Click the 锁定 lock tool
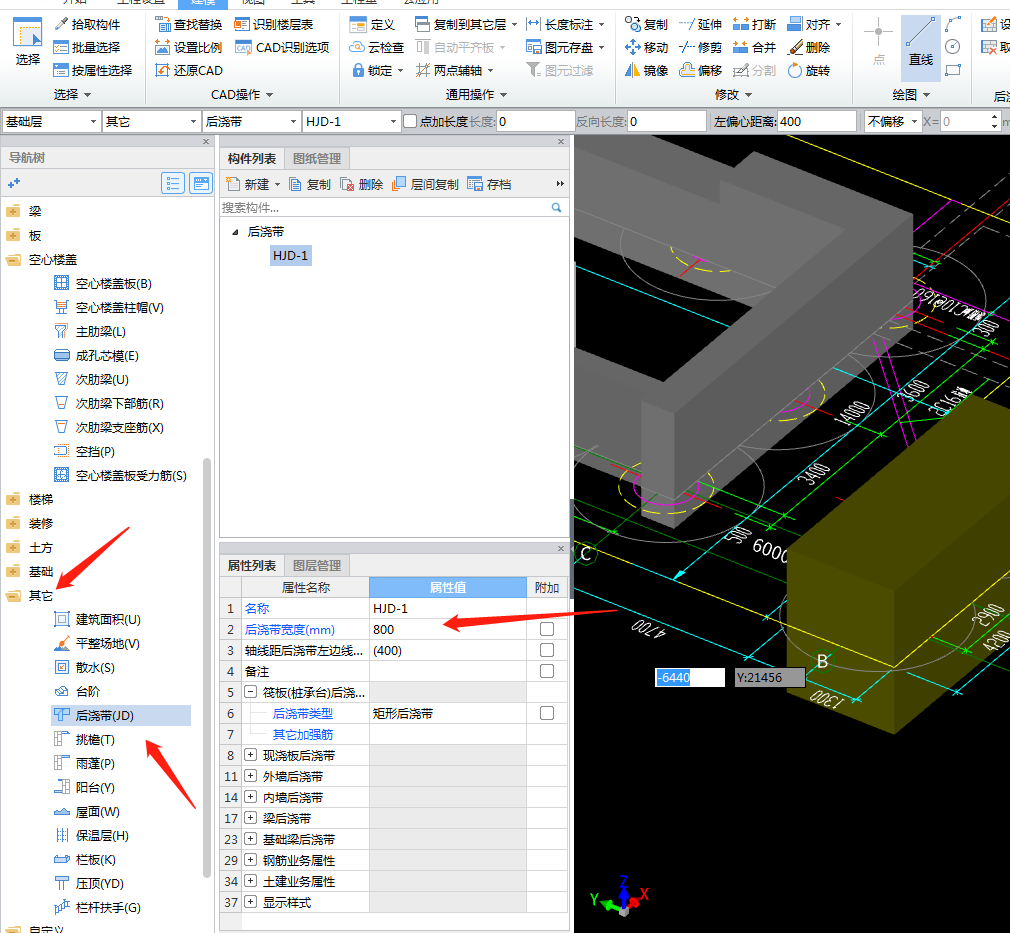This screenshot has width=1010, height=933. coord(377,70)
